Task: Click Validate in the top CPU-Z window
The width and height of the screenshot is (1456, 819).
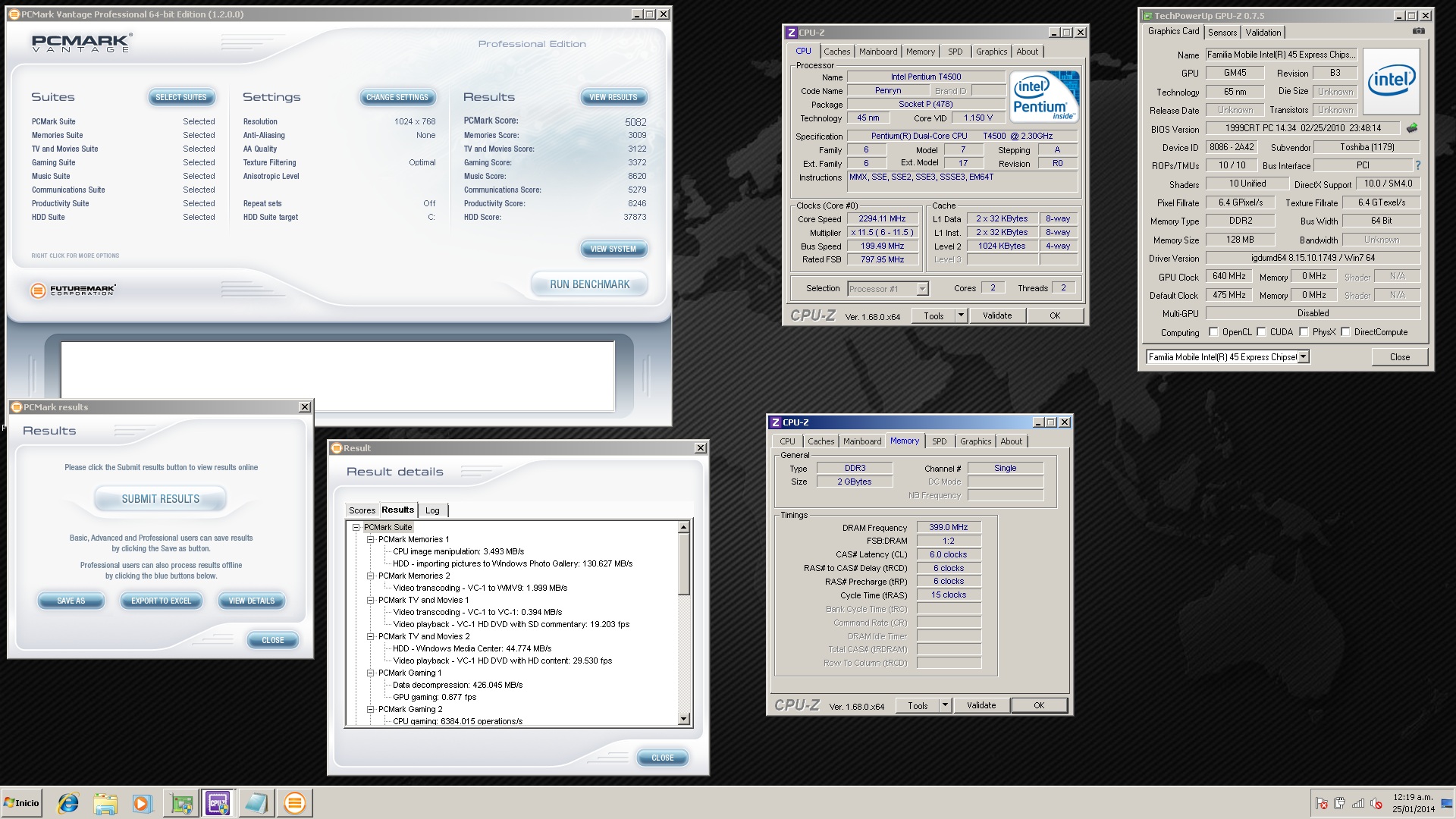Action: (x=997, y=316)
